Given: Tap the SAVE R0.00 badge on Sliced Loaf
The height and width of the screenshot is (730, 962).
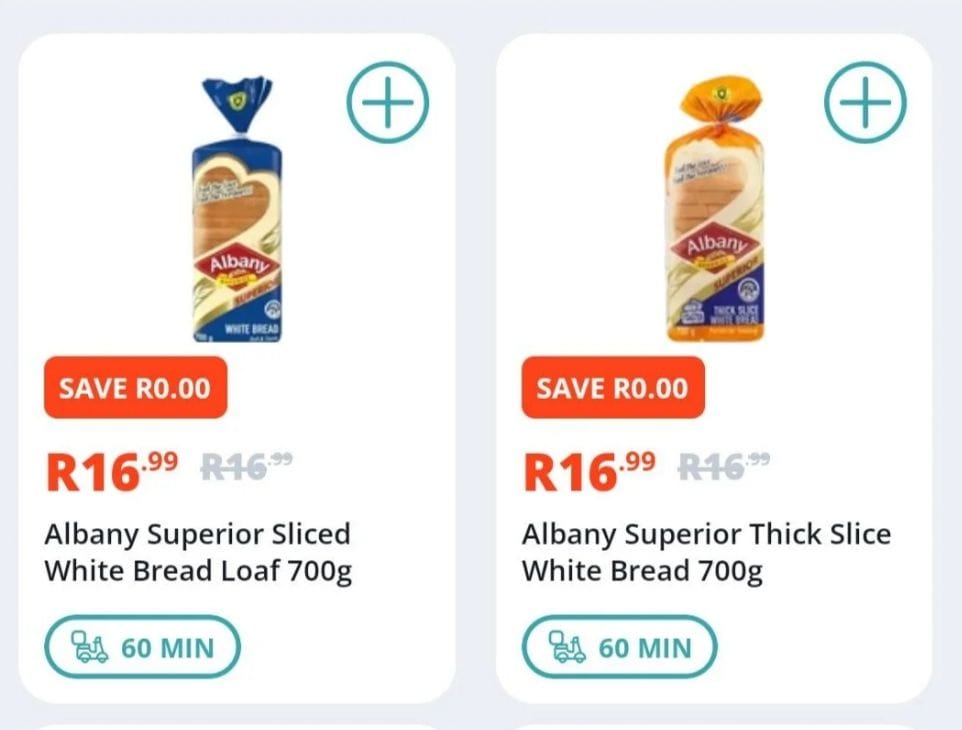Looking at the screenshot, I should coord(136,388).
